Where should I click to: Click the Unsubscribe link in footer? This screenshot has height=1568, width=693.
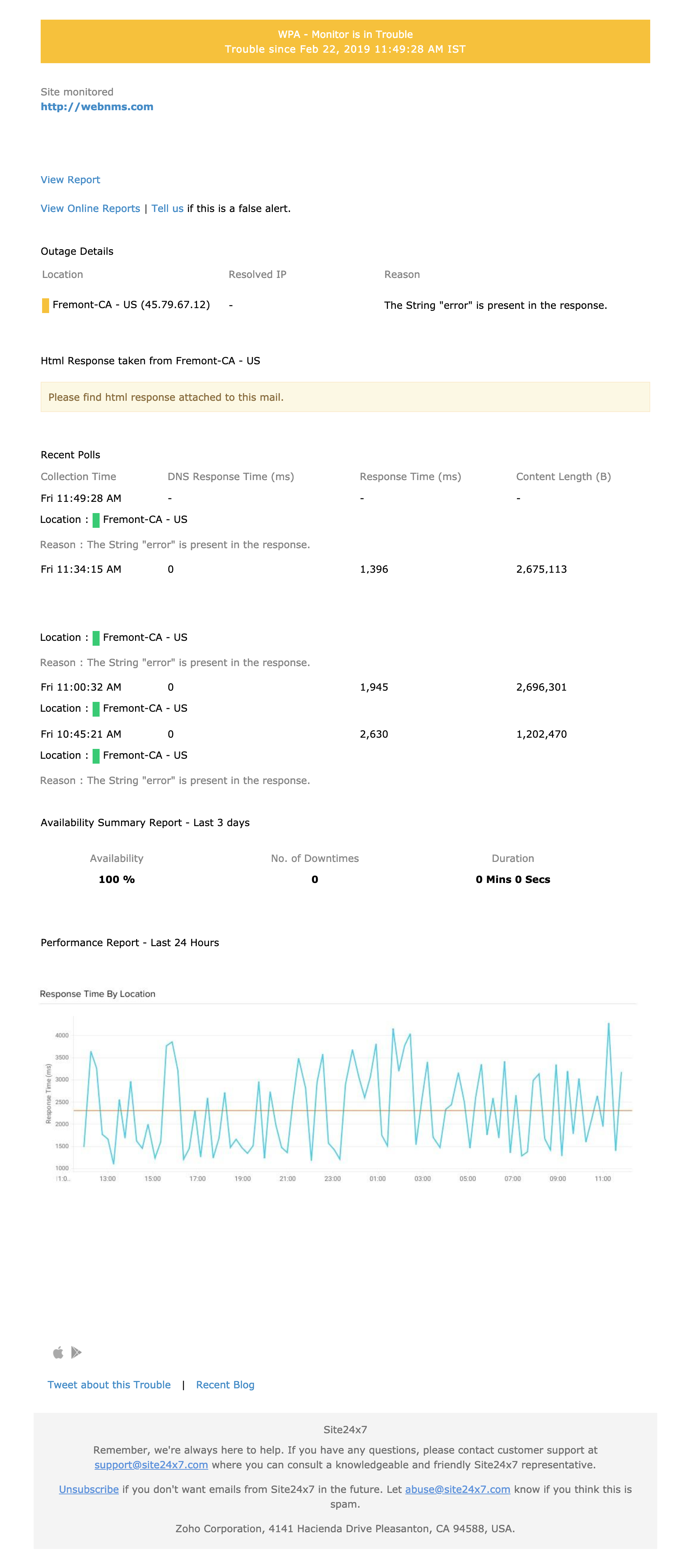tap(89, 1489)
